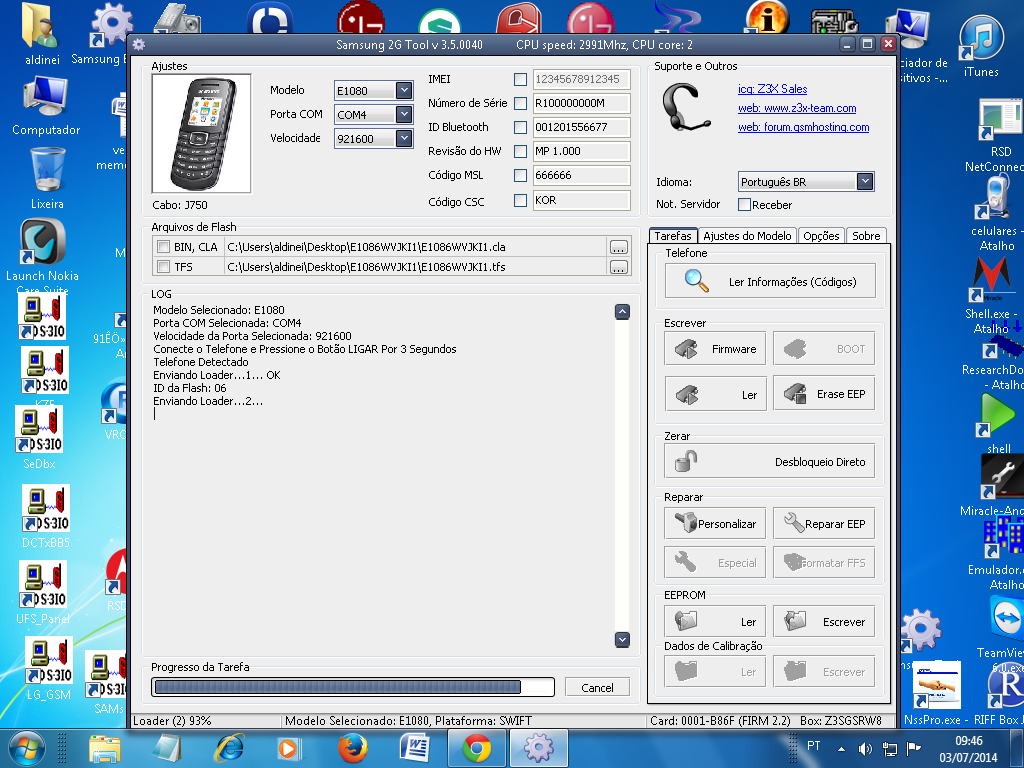Click the EEPROM Ler button
Viewport: 1024px width, 768px height.
715,622
